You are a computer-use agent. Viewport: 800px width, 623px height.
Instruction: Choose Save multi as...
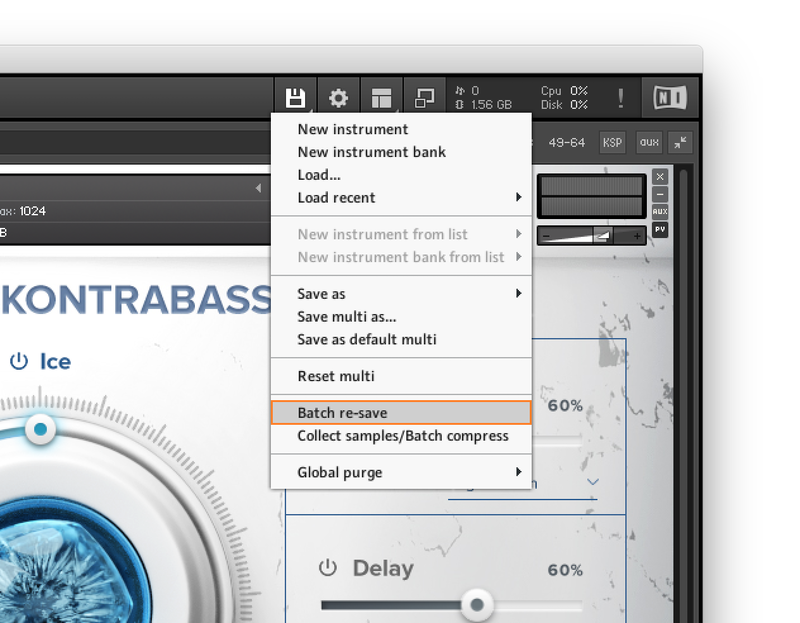(x=402, y=317)
